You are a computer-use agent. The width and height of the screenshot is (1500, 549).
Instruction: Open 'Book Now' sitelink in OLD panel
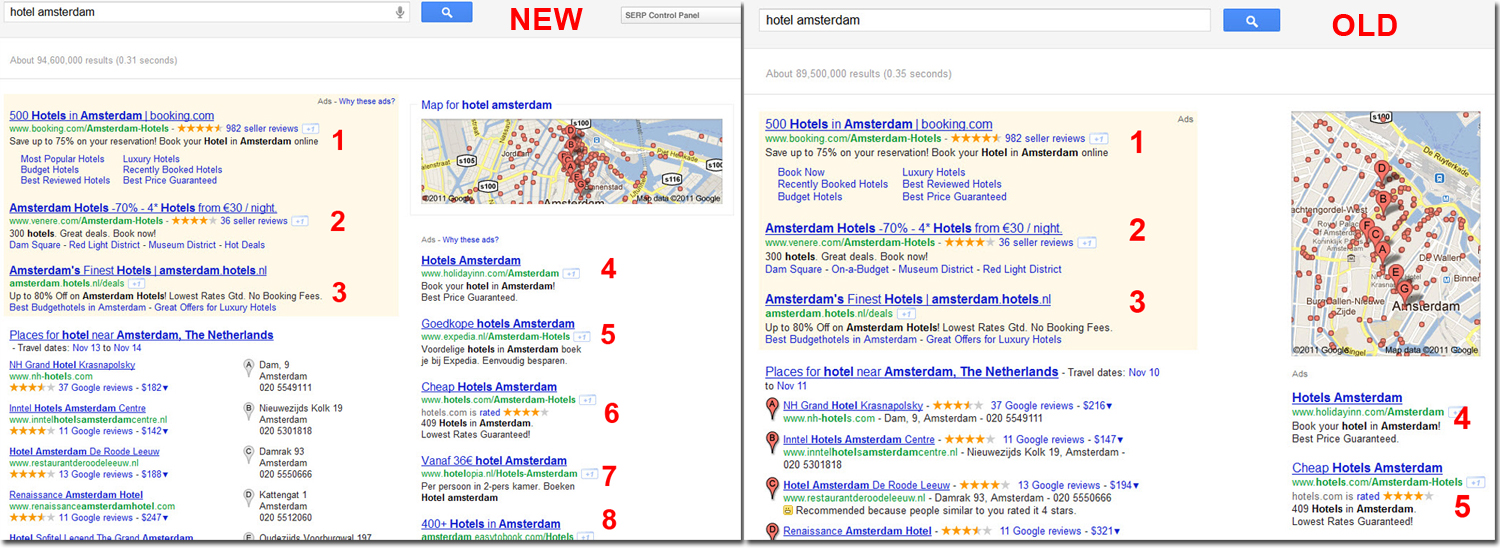click(801, 172)
